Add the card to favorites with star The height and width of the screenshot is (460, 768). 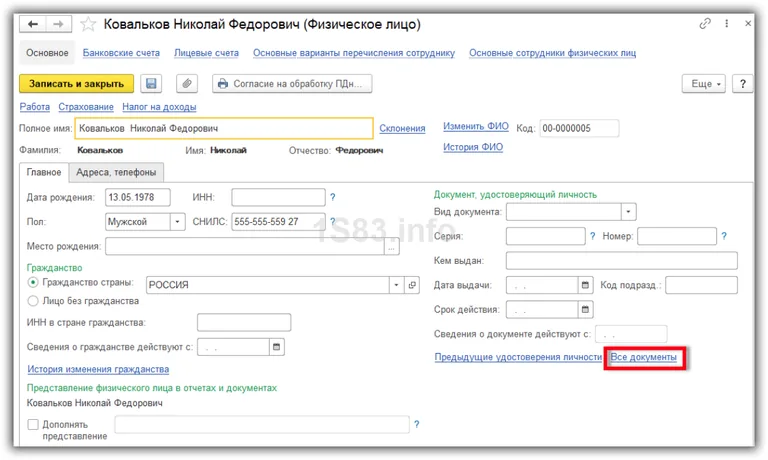click(x=89, y=23)
